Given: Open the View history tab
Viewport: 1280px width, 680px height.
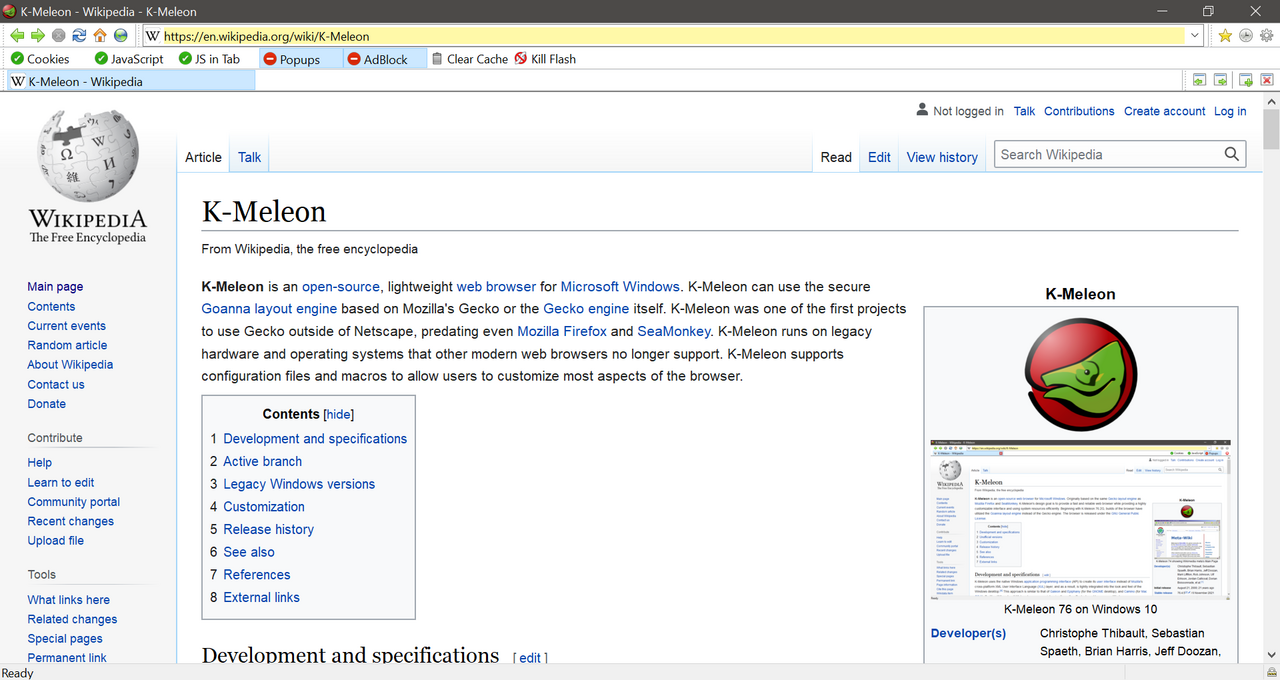Looking at the screenshot, I should 942,157.
